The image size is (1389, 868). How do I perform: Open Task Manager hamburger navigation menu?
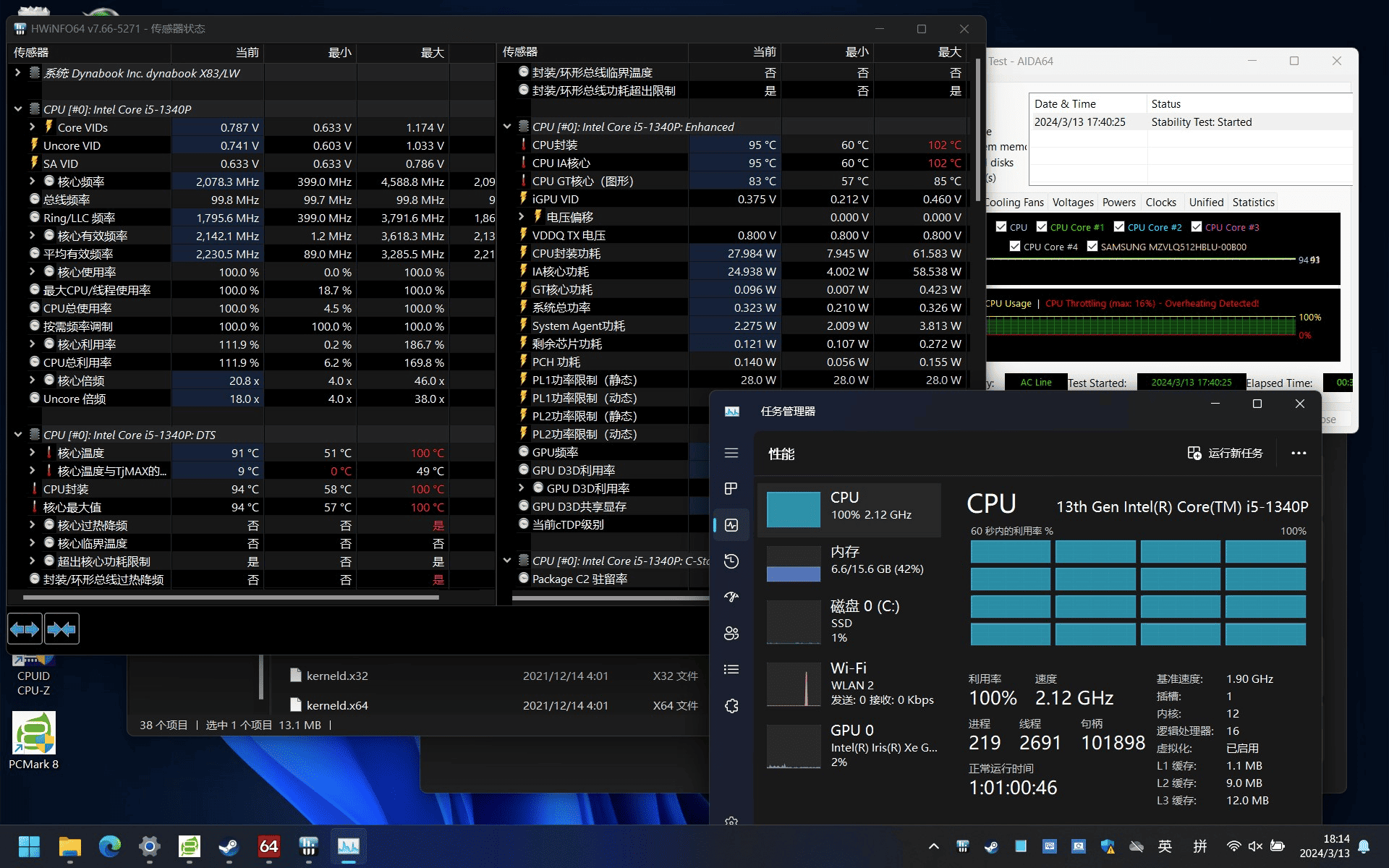tap(731, 453)
